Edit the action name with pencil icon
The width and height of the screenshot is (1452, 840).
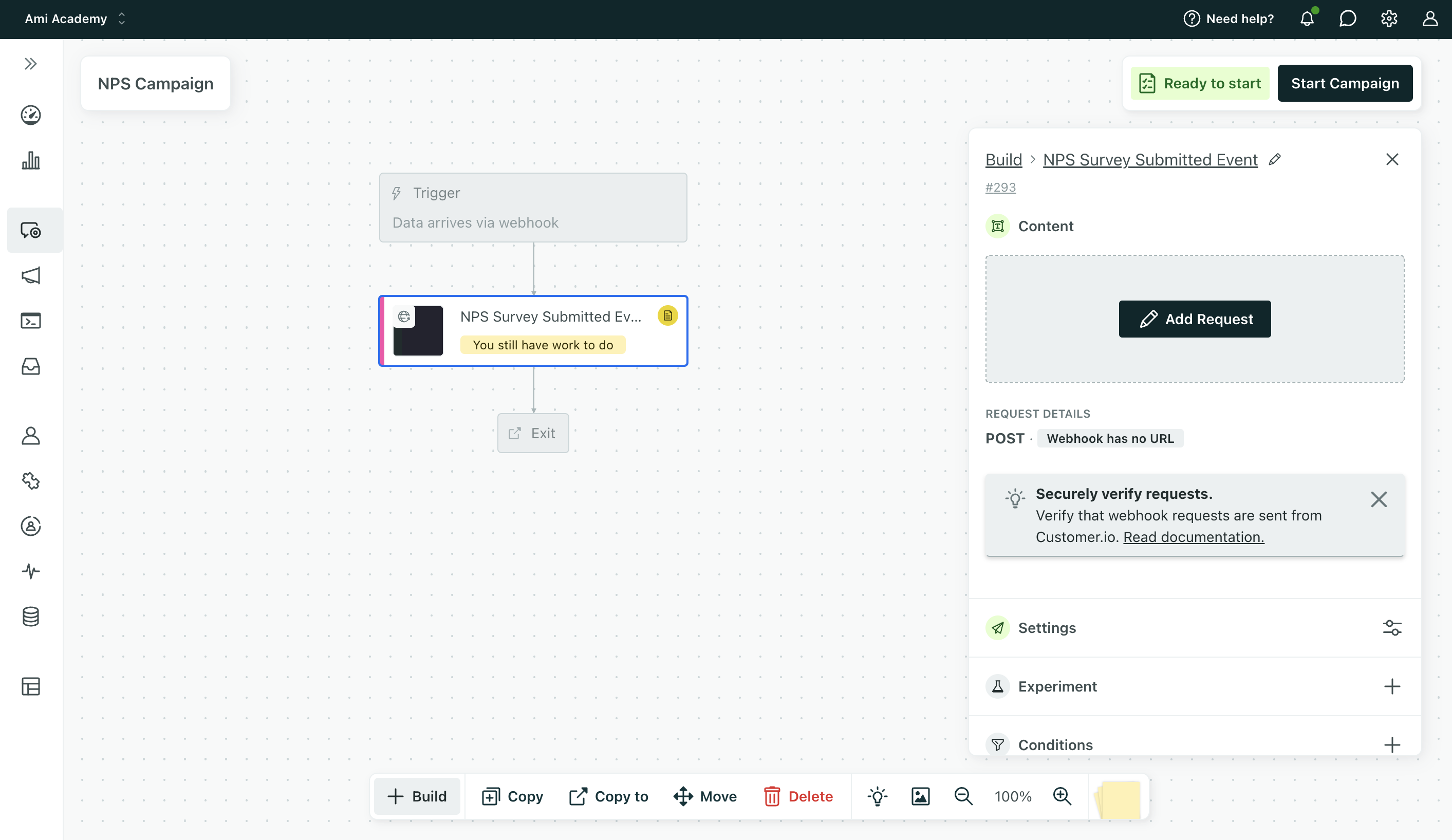(x=1275, y=160)
